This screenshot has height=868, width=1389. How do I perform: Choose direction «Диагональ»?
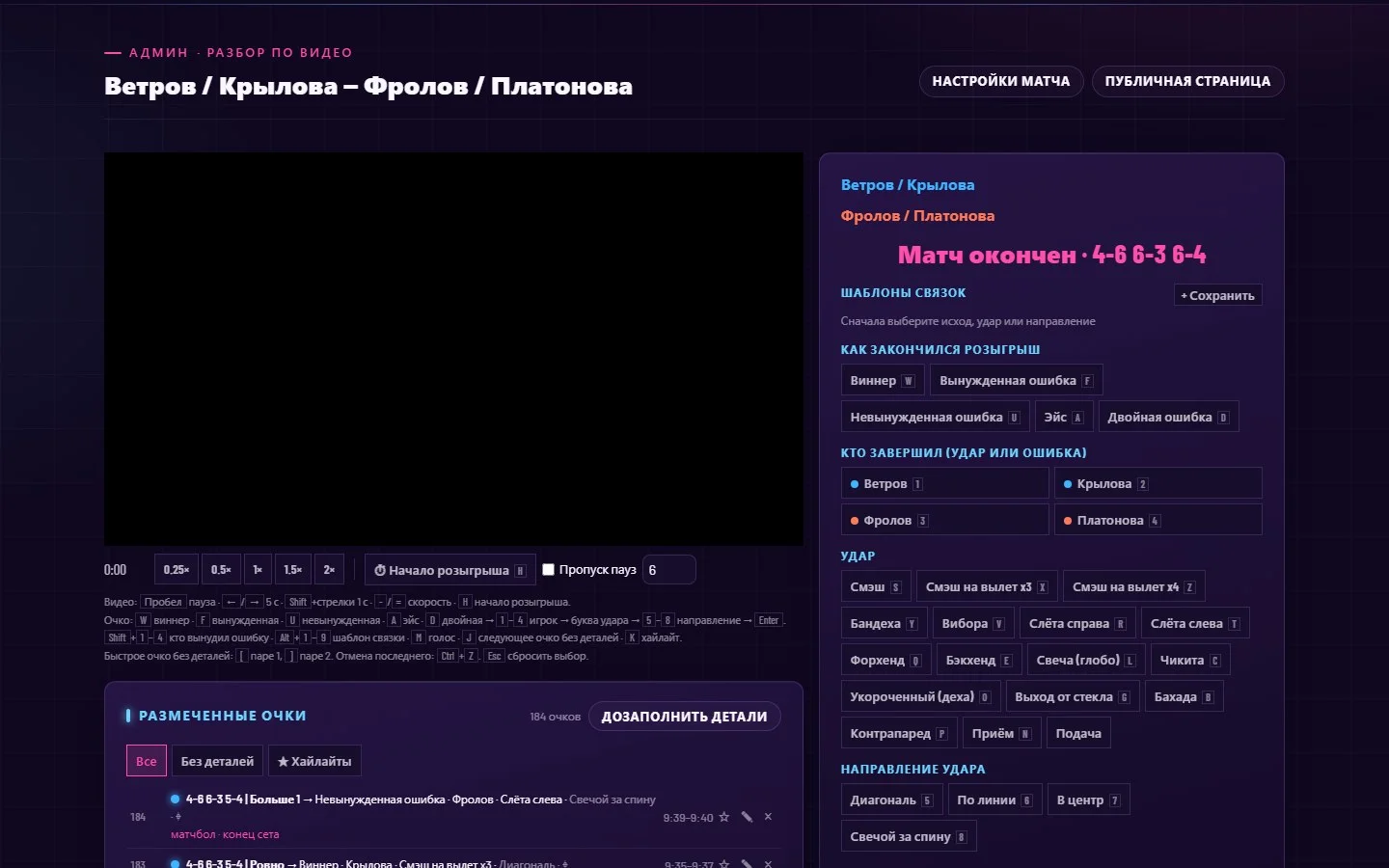click(892, 800)
